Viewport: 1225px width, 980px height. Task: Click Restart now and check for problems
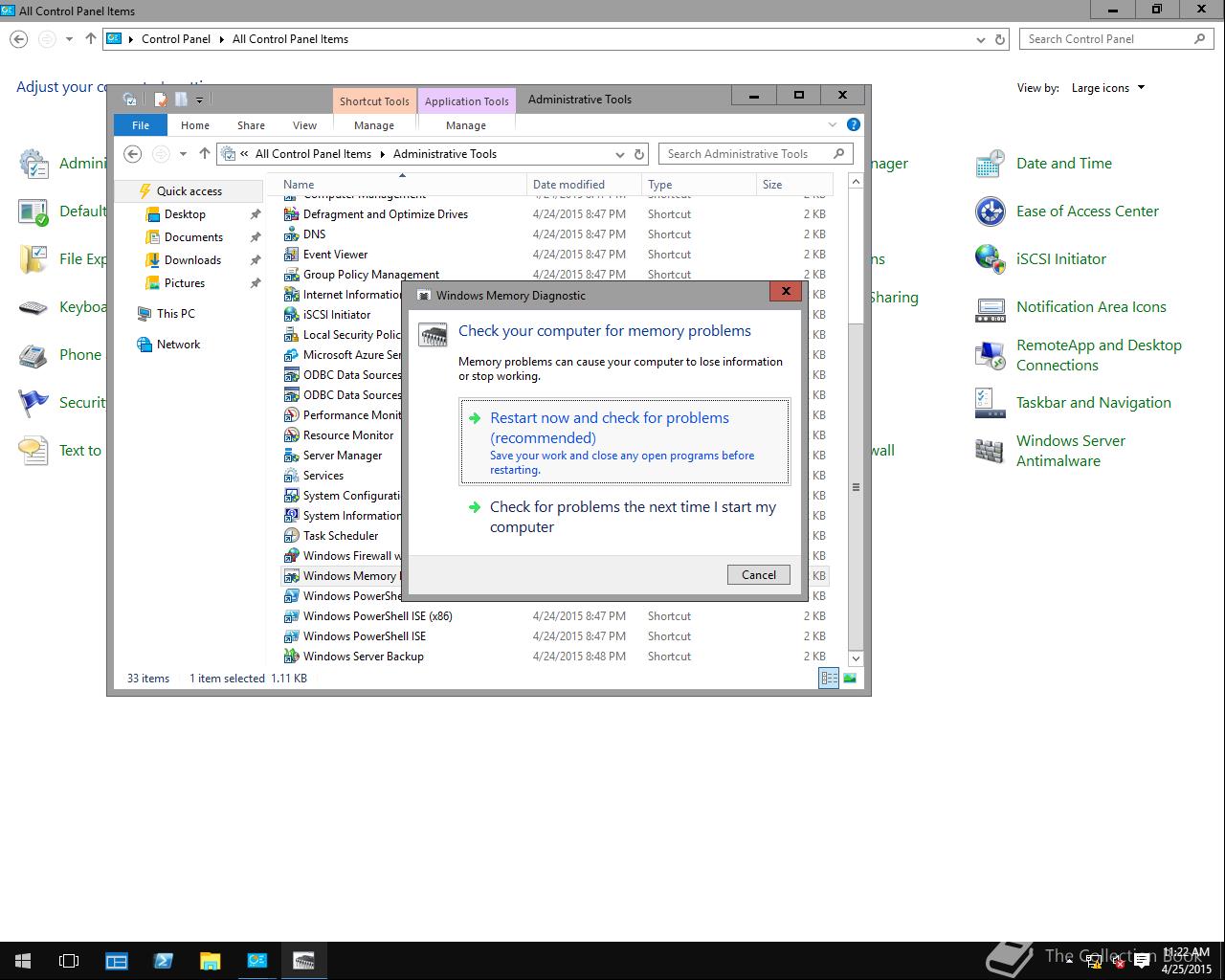pyautogui.click(x=625, y=441)
